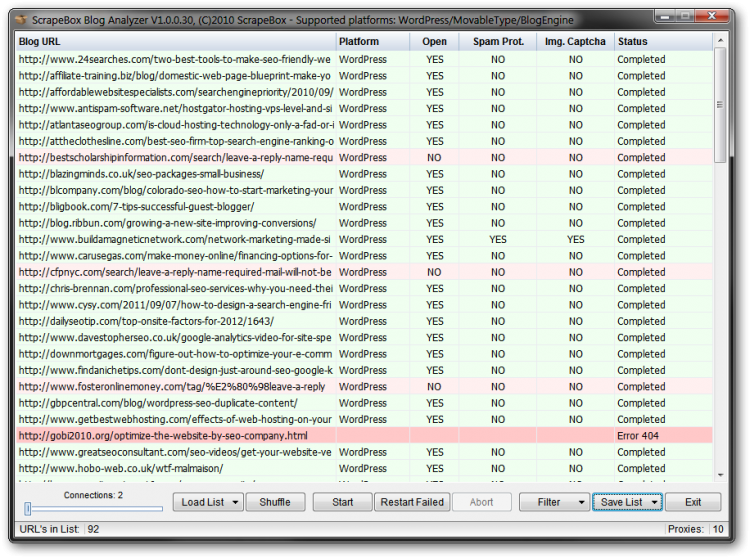Sort by the Platform column header
Image resolution: width=750 pixels, height=558 pixels.
(372, 41)
